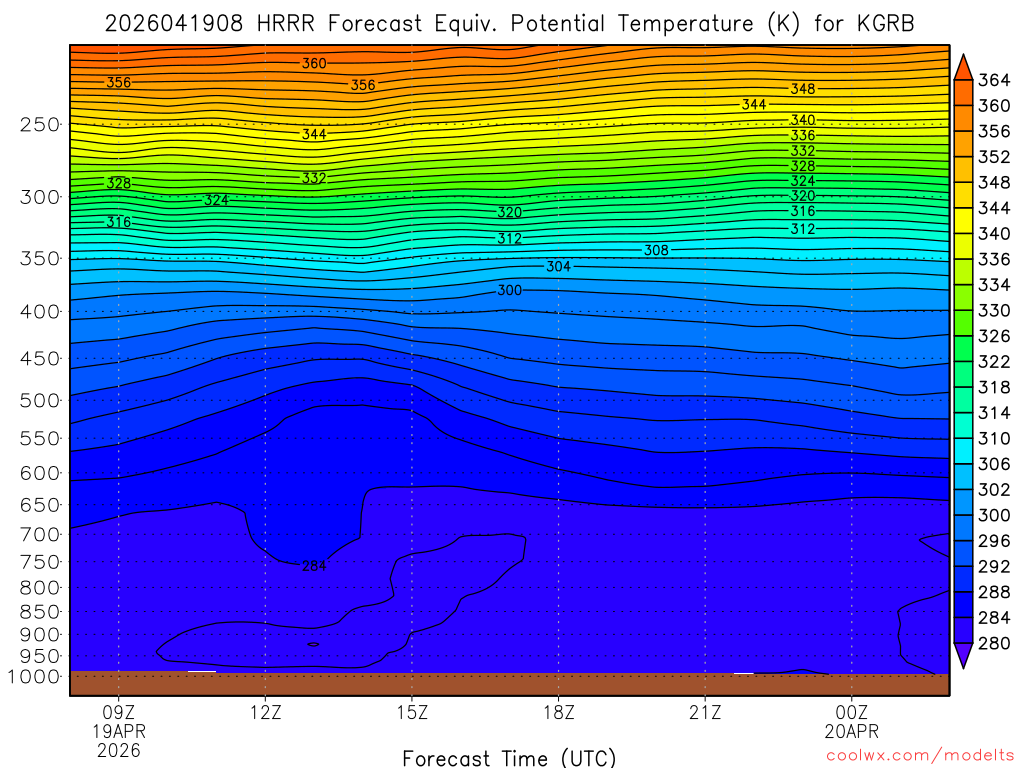Click the 322 colorbar value
Viewport: 1024px width, 768px height.
click(x=994, y=362)
